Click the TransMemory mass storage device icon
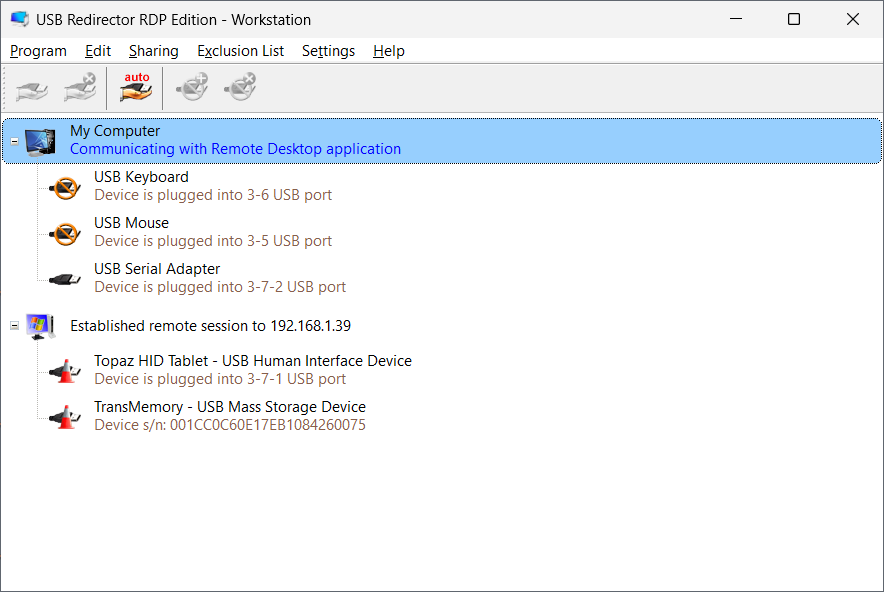Image resolution: width=884 pixels, height=592 pixels. (x=65, y=417)
